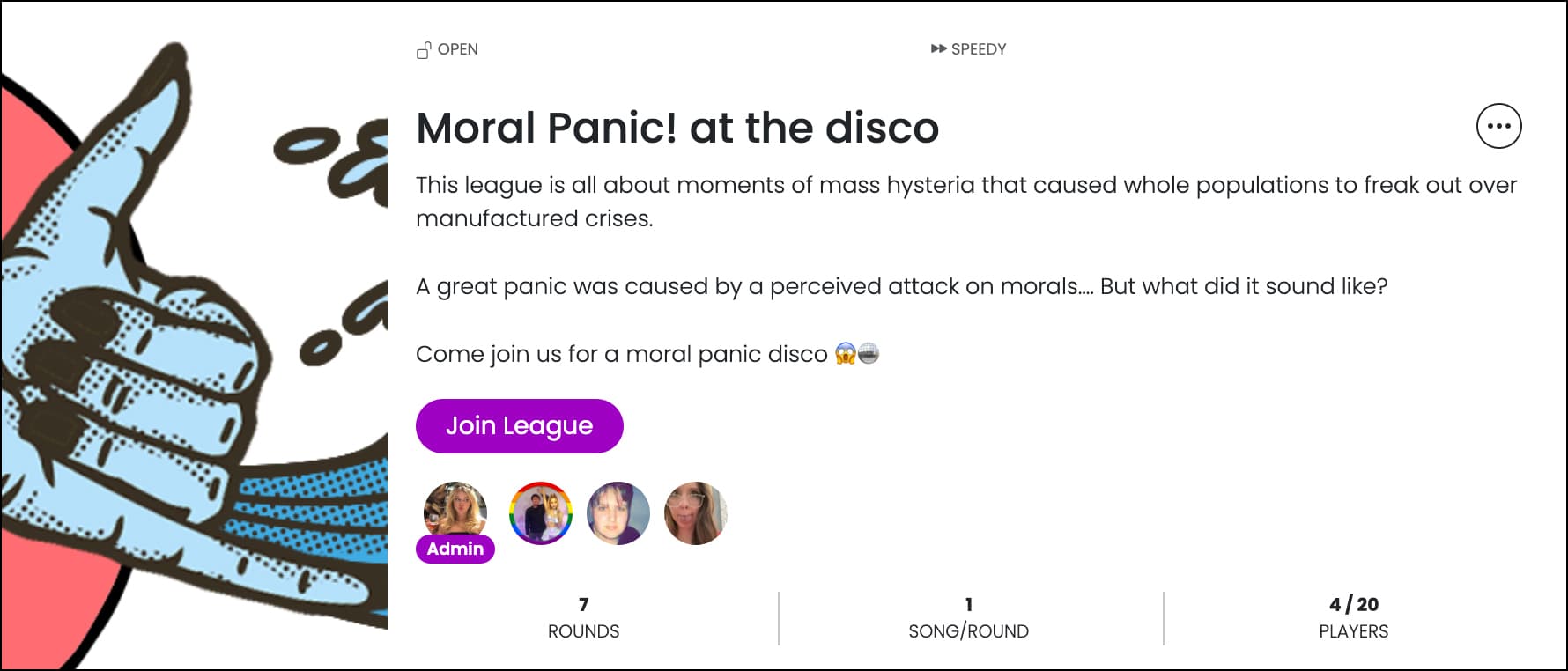Select the 1 Song/Round statistic
Viewport: 1568px width, 671px height.
[968, 617]
